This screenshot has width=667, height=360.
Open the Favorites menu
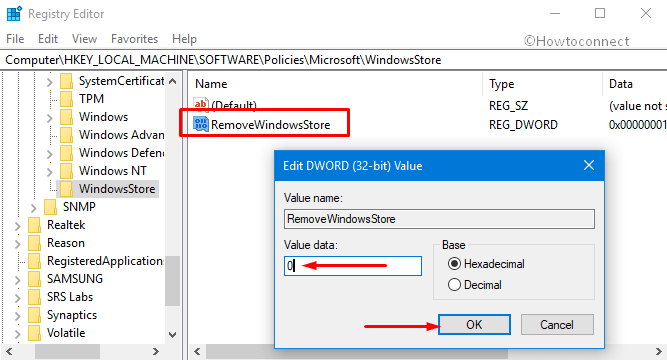pyautogui.click(x=134, y=39)
